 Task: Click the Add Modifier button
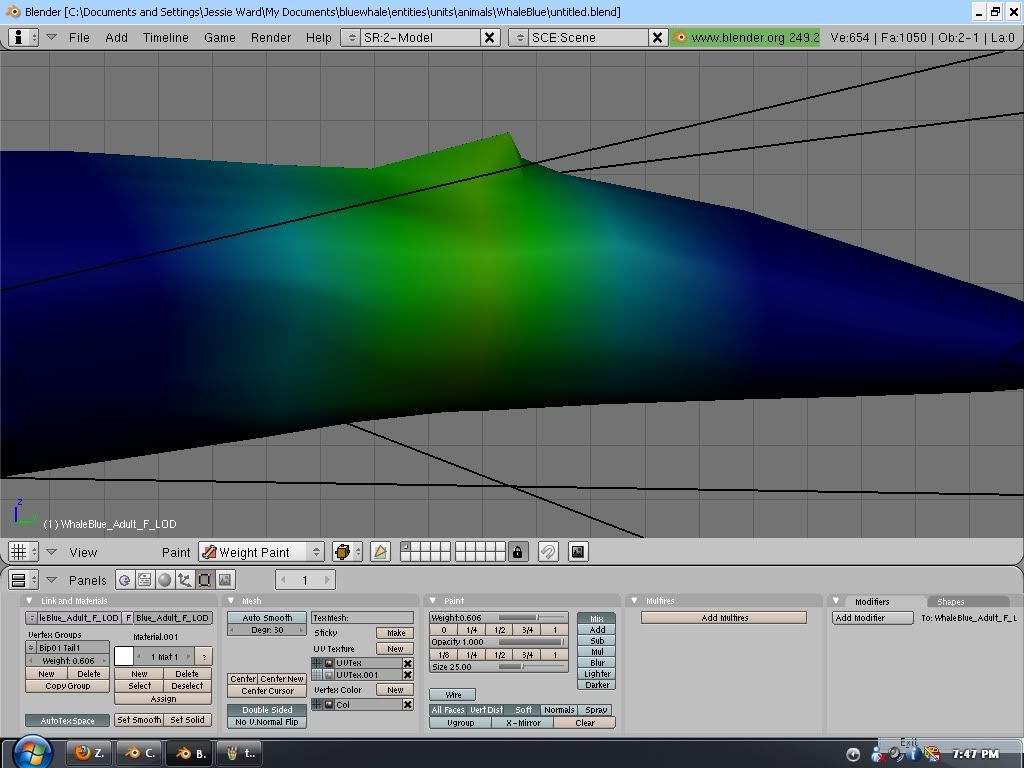873,618
